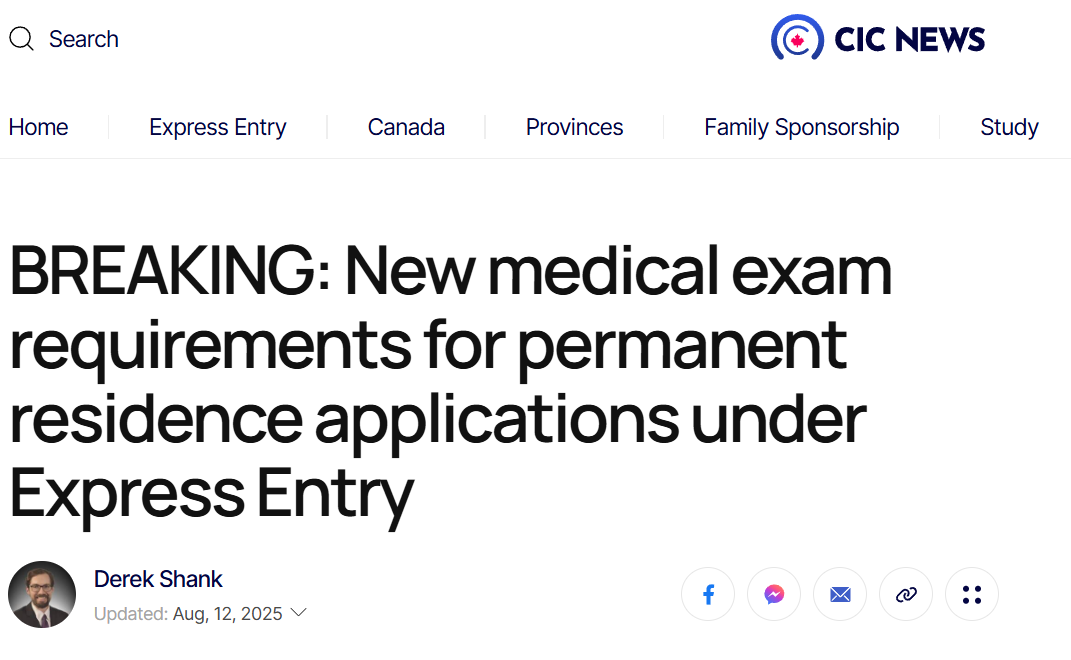Open the CIC News logo homepage

tap(878, 38)
